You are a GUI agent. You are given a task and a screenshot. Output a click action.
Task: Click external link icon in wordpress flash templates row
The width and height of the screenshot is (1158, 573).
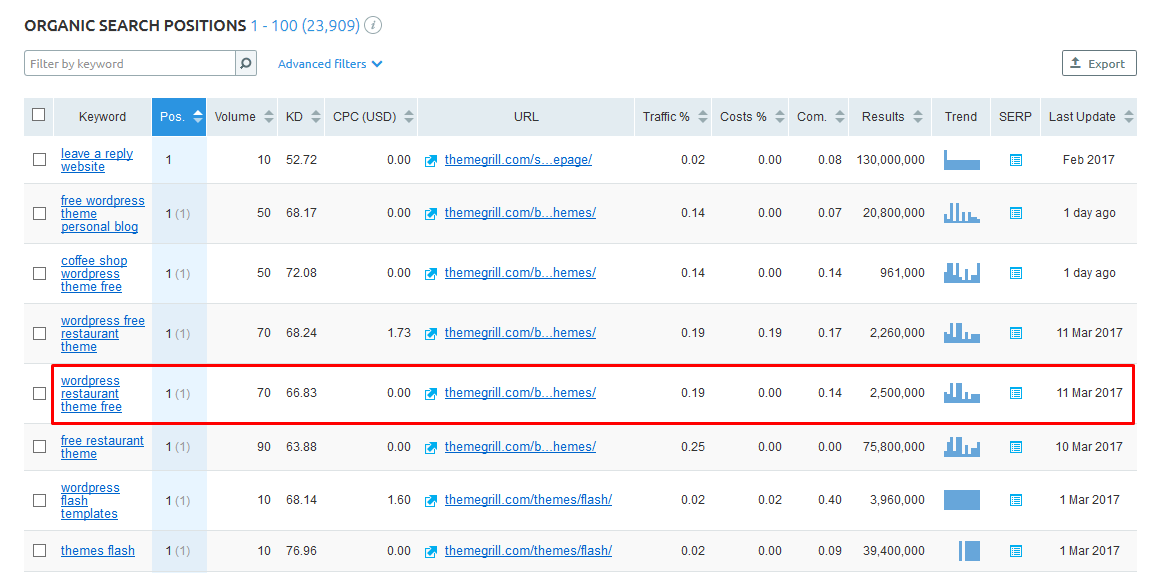coord(431,501)
